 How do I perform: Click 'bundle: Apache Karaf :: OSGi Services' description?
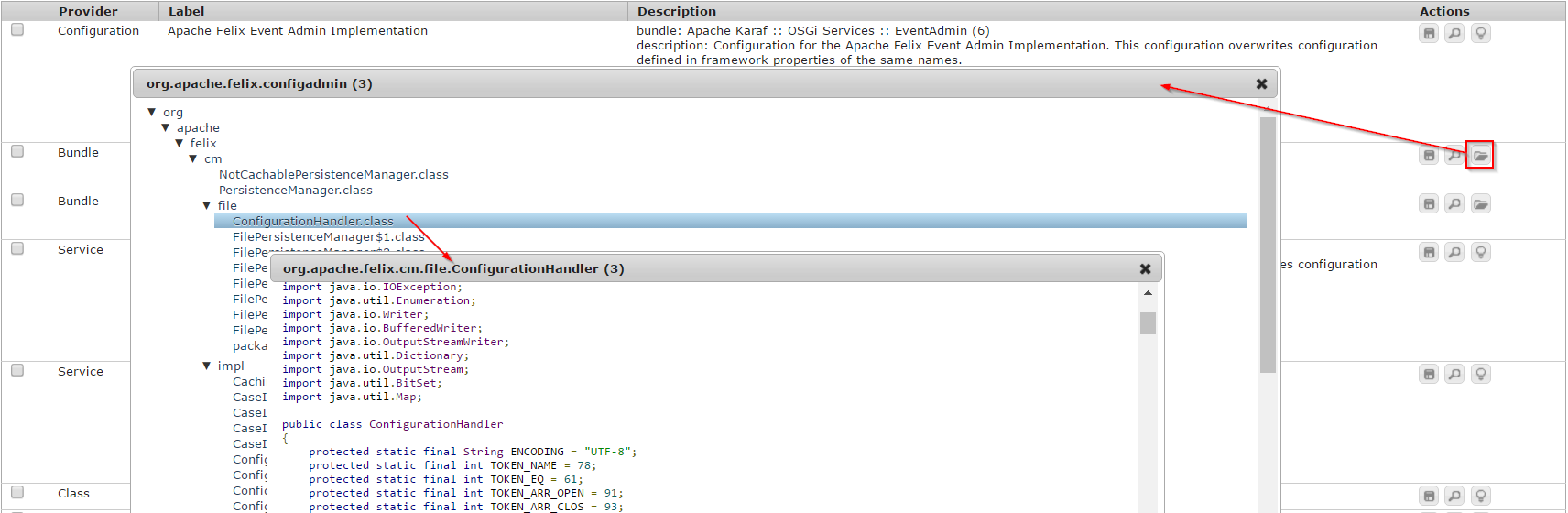[x=813, y=30]
